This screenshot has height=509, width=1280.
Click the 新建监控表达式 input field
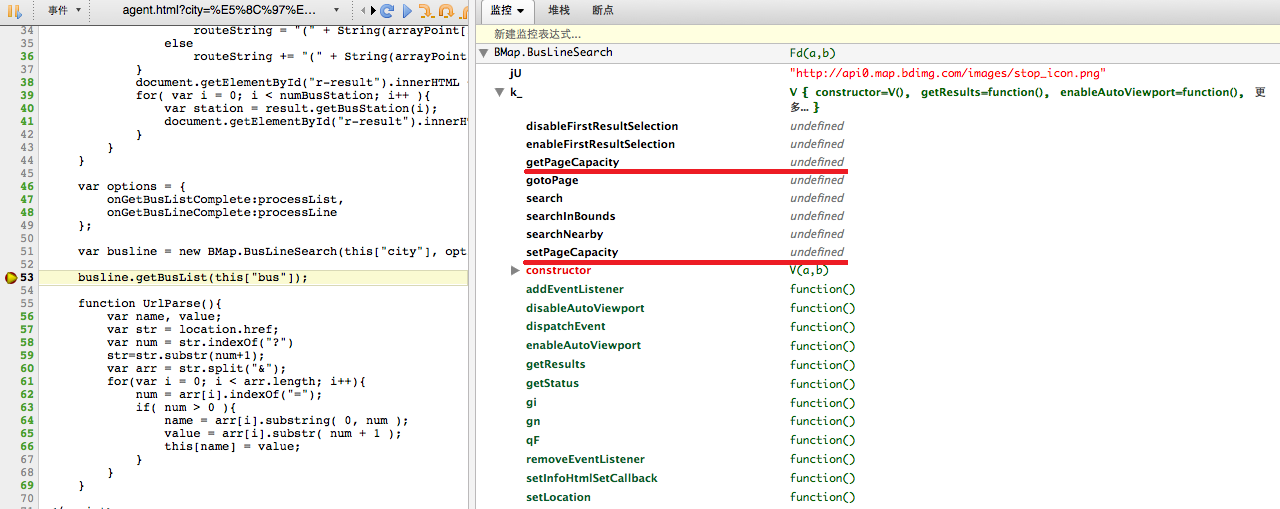tap(878, 34)
